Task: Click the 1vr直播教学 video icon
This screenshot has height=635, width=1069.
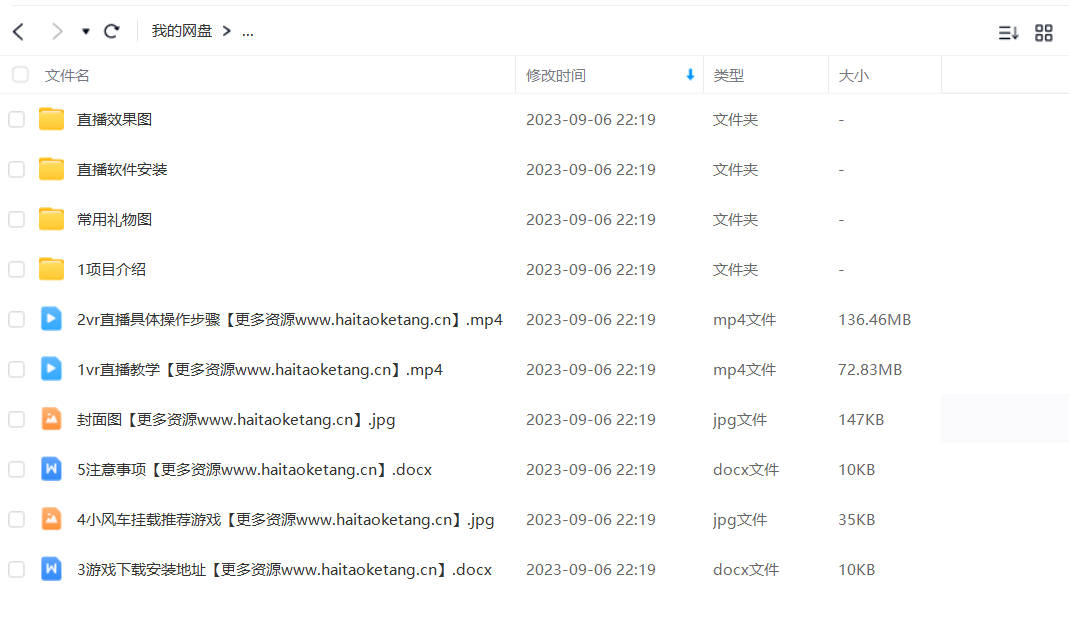Action: 51,369
